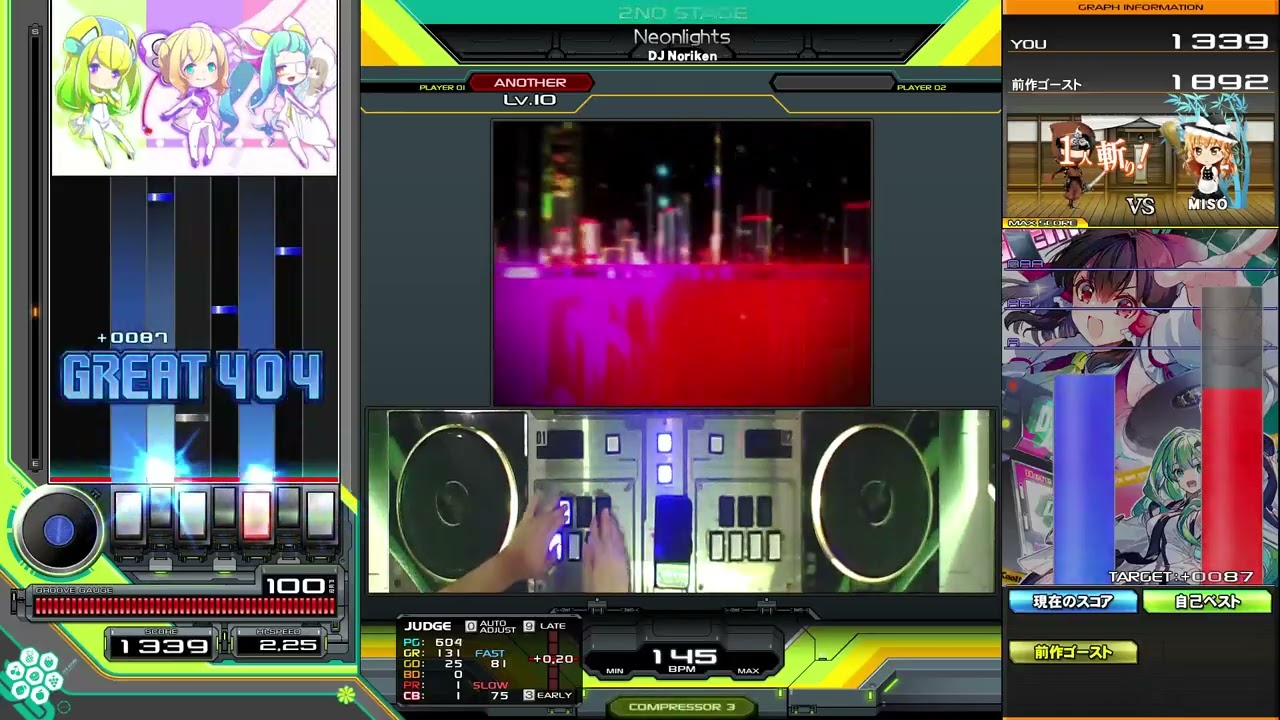
Task: Click the 自己ベスト green legend button
Action: tap(1207, 601)
